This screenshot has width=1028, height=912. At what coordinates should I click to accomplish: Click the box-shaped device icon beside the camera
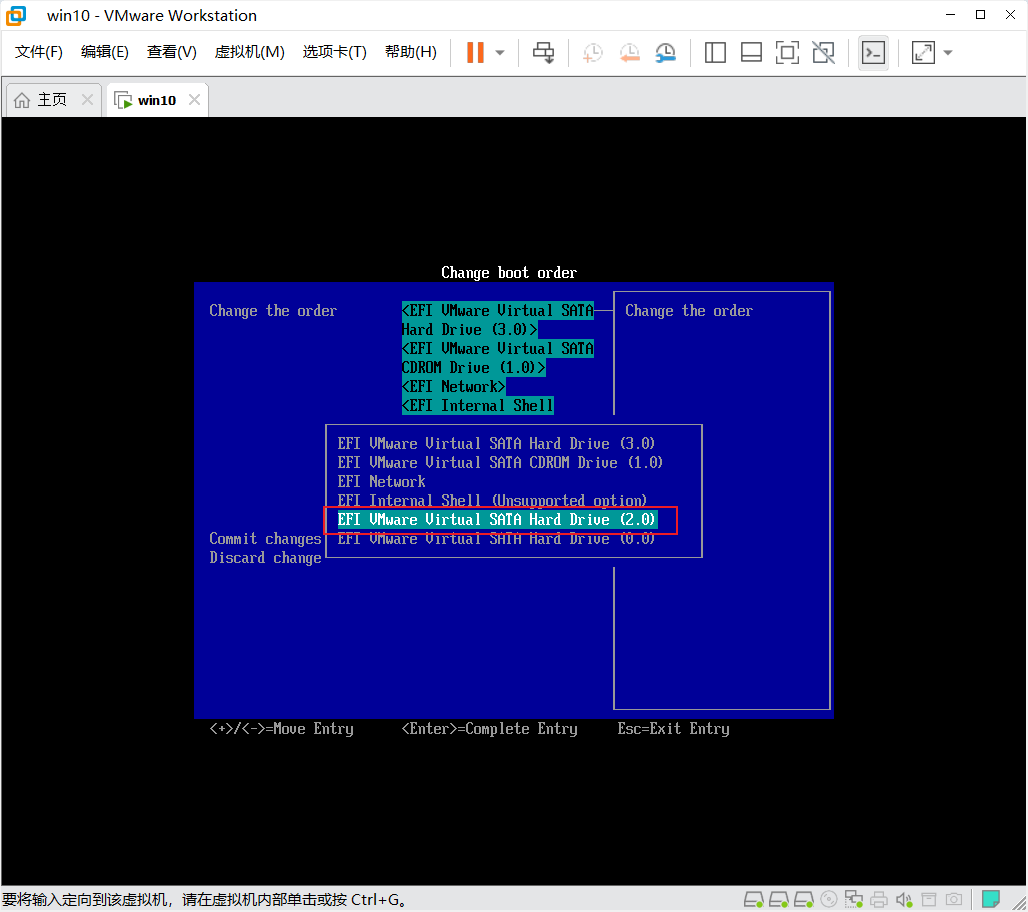point(929,899)
